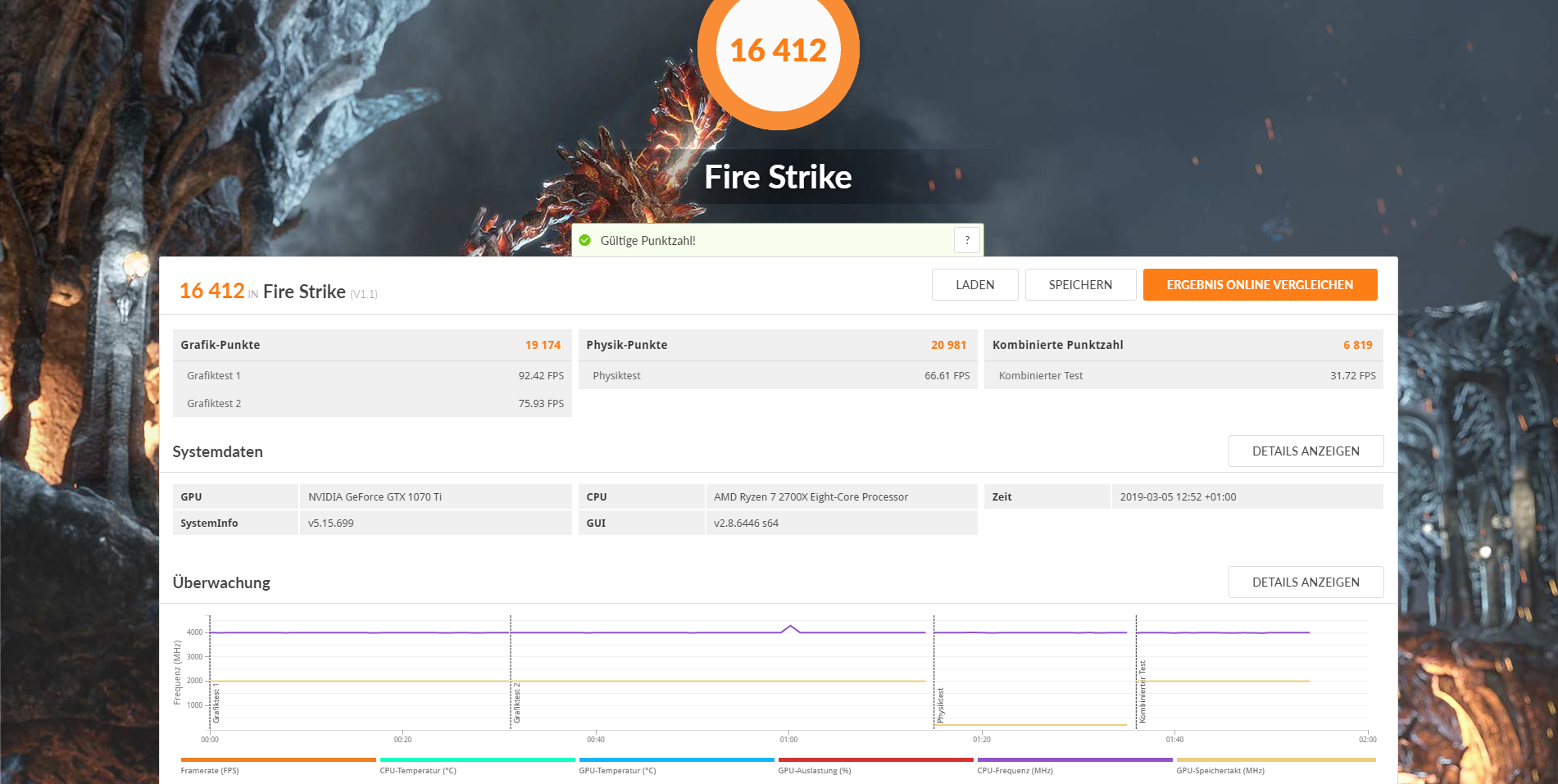Click the Grafiktest 2 marker in chart
Image resolution: width=1558 pixels, height=784 pixels.
click(x=516, y=703)
